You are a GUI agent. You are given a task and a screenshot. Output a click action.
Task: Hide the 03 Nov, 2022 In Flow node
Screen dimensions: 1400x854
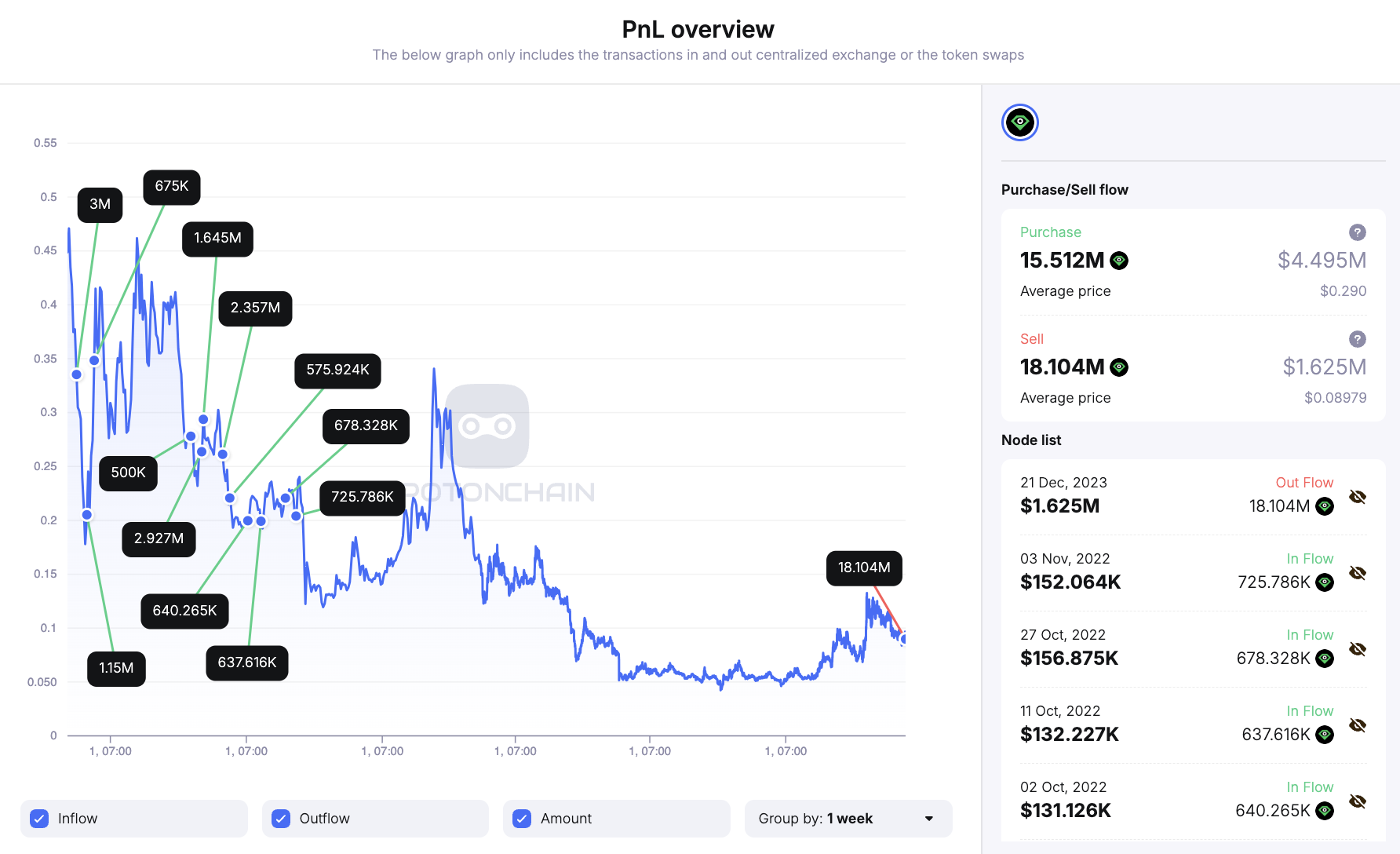click(1357, 573)
